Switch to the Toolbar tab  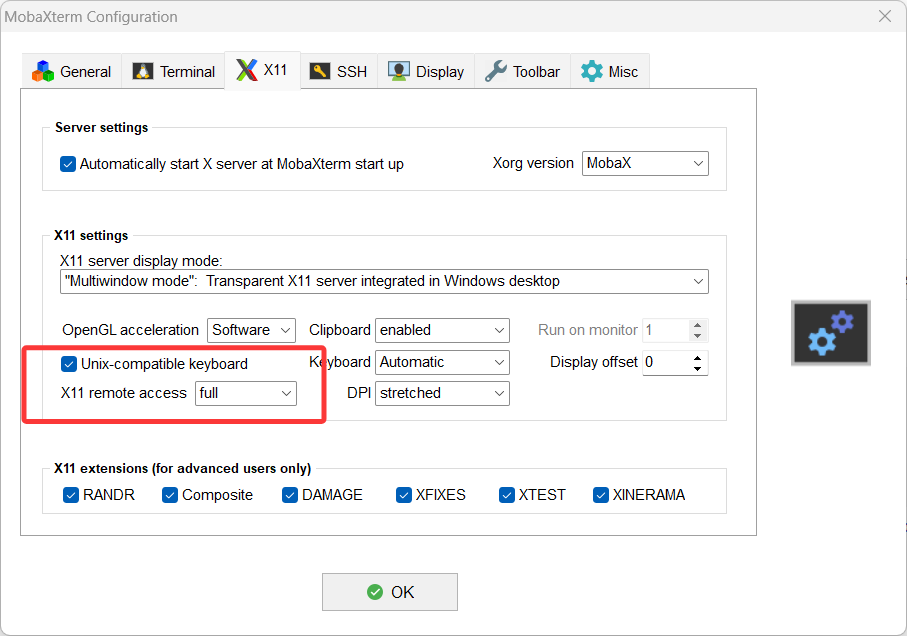[x=522, y=71]
